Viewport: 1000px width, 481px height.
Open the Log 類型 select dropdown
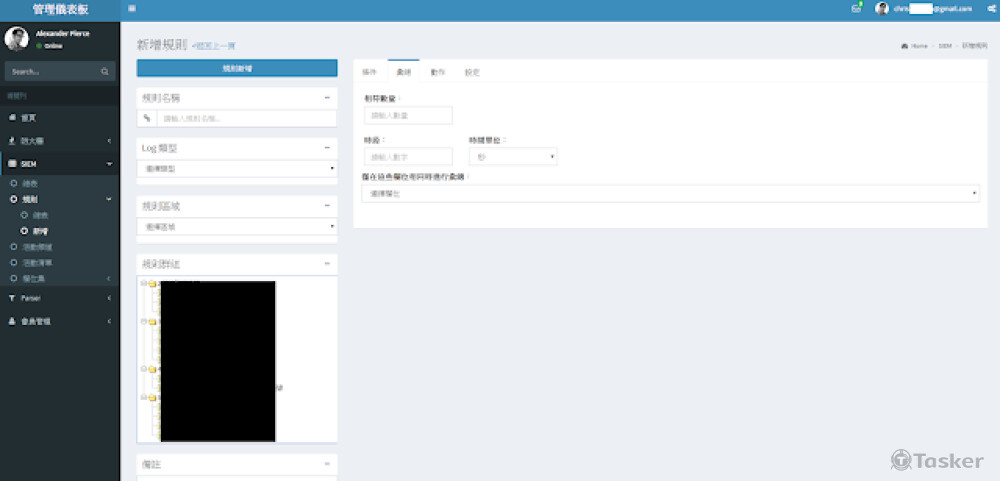pos(237,168)
